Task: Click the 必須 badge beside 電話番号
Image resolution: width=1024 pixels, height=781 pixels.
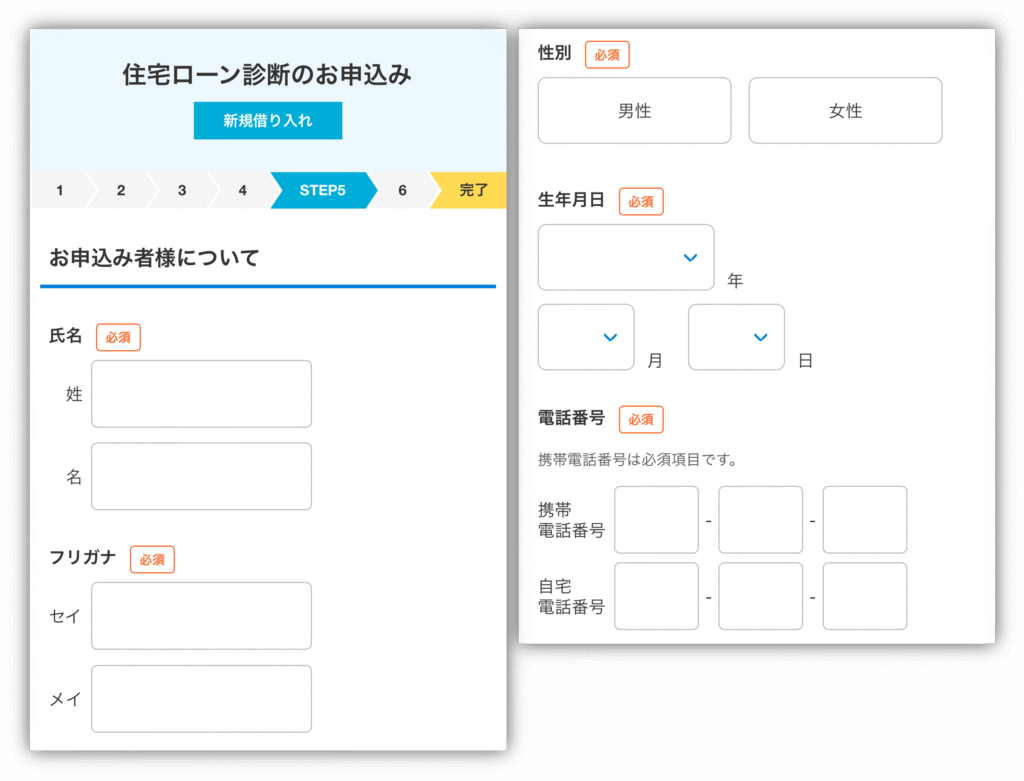Action: click(x=641, y=419)
